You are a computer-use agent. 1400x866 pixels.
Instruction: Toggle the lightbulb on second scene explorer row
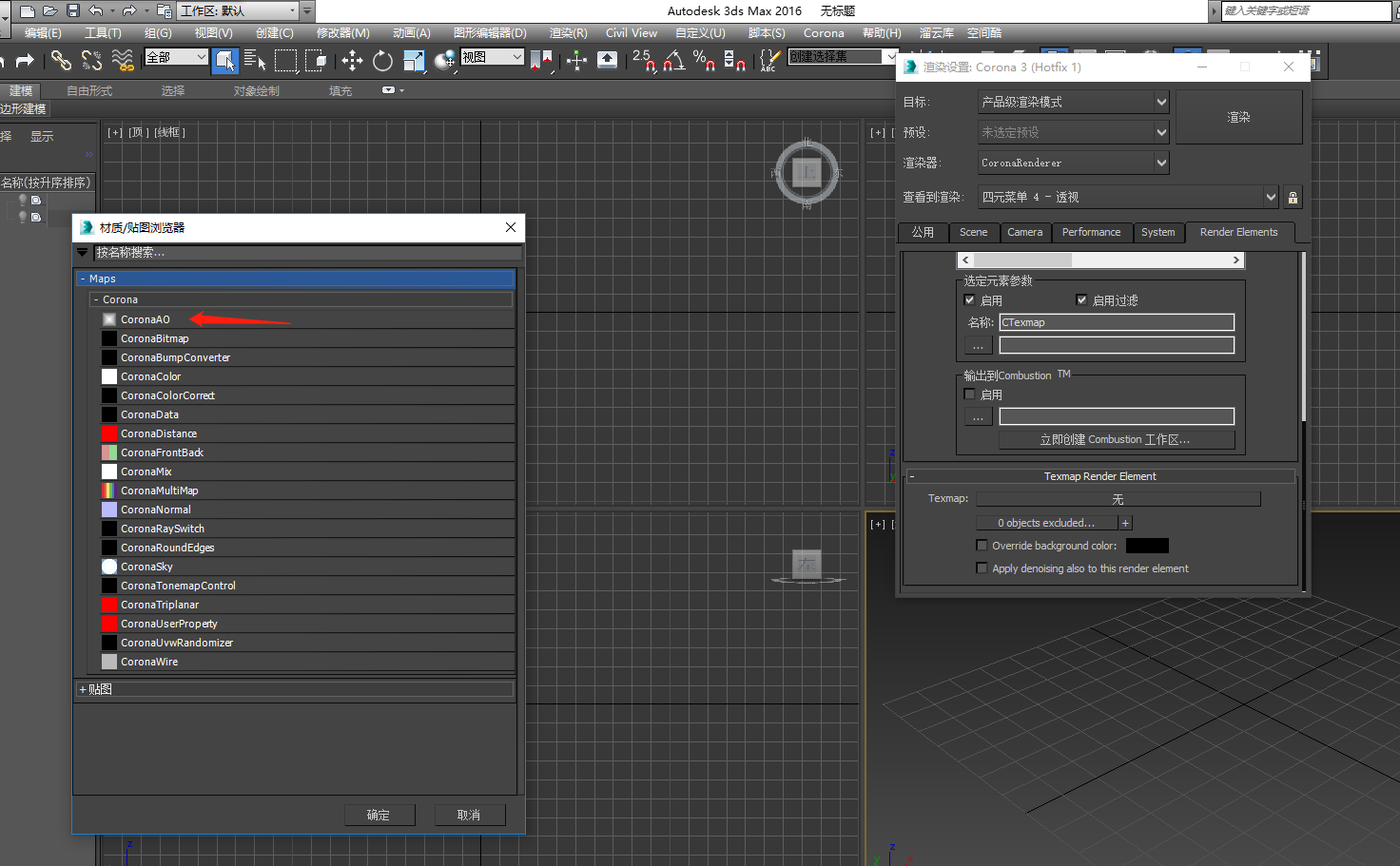point(23,217)
